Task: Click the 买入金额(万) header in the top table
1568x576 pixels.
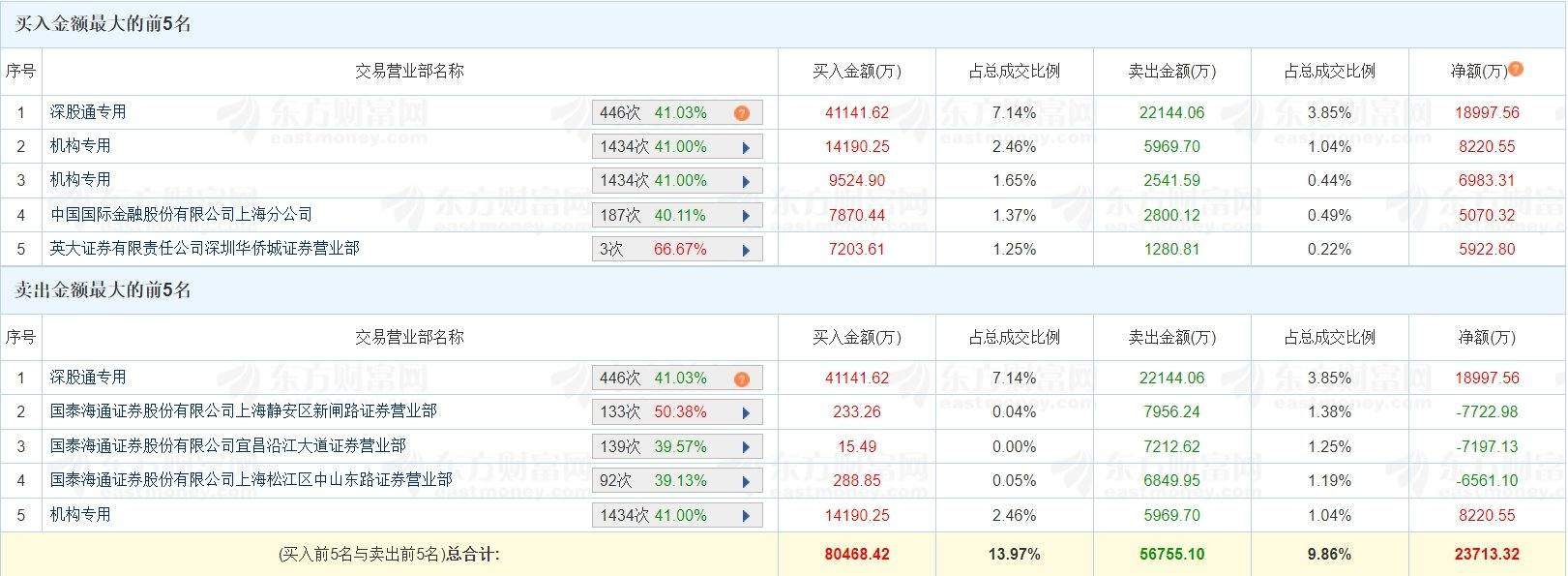Action: click(856, 72)
